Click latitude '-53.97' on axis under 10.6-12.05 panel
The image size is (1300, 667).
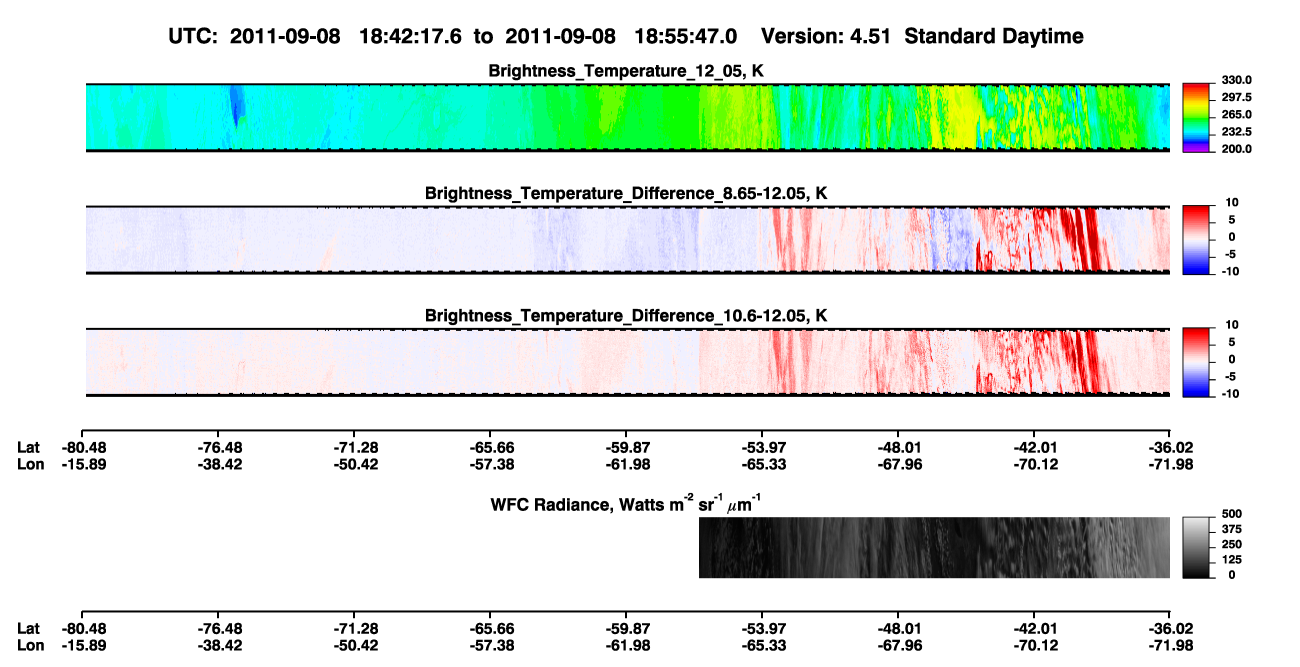(762, 448)
